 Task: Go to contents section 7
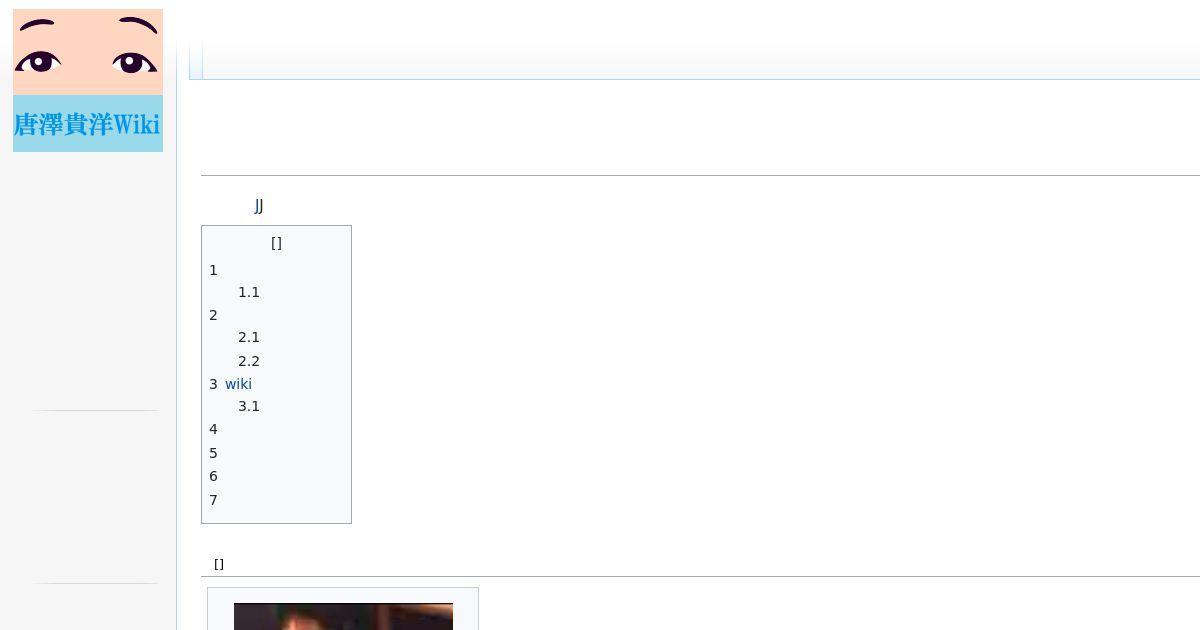213,500
